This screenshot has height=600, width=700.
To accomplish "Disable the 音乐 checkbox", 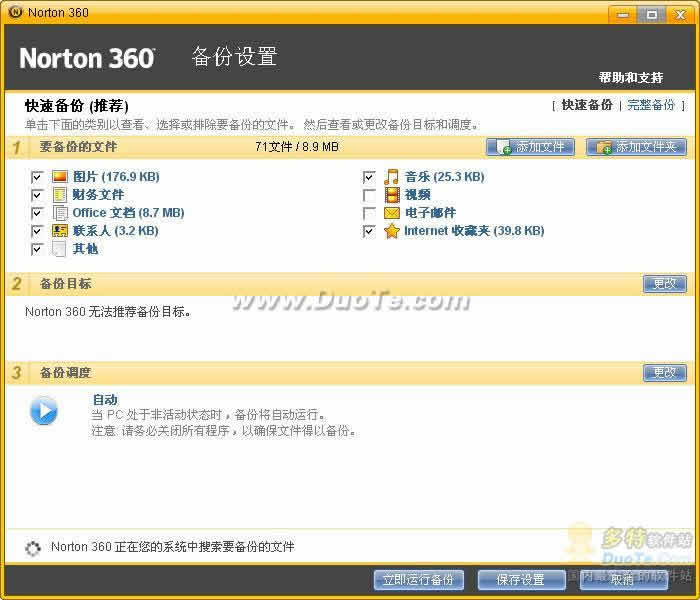I will [369, 177].
